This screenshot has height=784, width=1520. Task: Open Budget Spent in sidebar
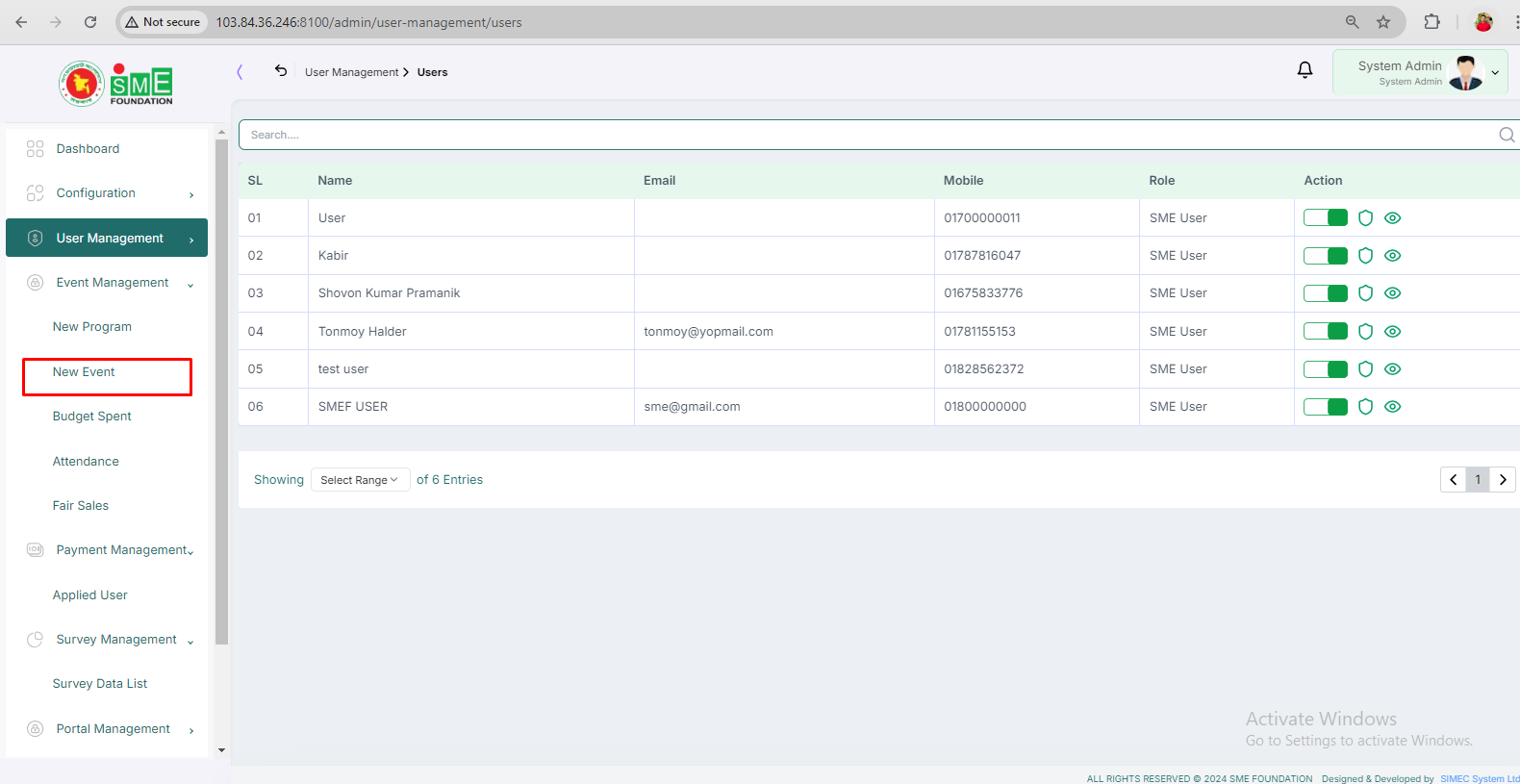tap(92, 417)
